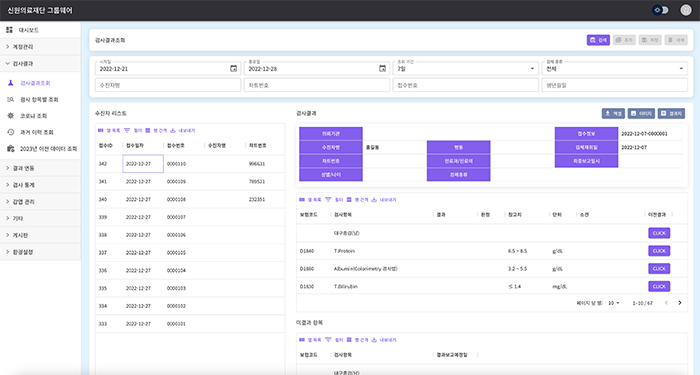Open filter in 수진자 리스트 toolbar
This screenshot has width=700, height=375.
pyautogui.click(x=133, y=130)
